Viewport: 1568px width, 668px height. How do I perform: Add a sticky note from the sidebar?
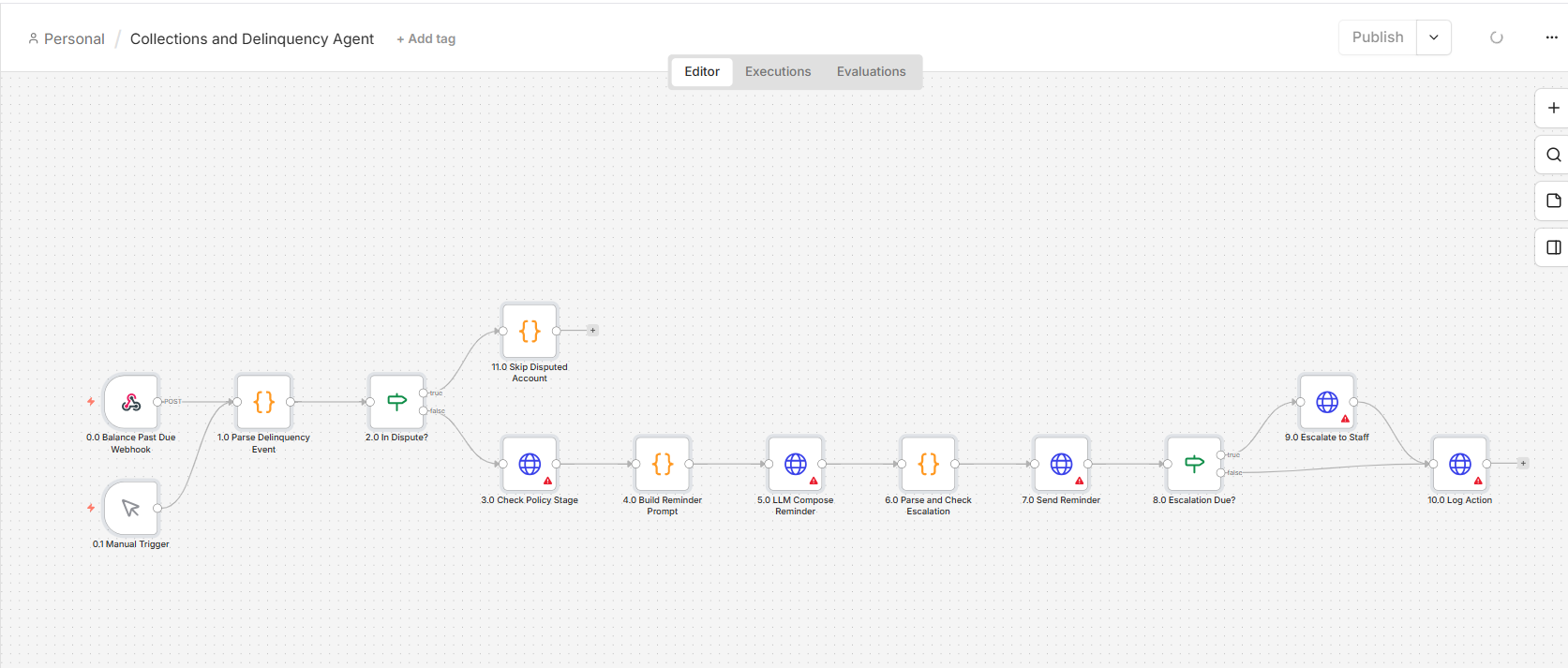click(1553, 200)
